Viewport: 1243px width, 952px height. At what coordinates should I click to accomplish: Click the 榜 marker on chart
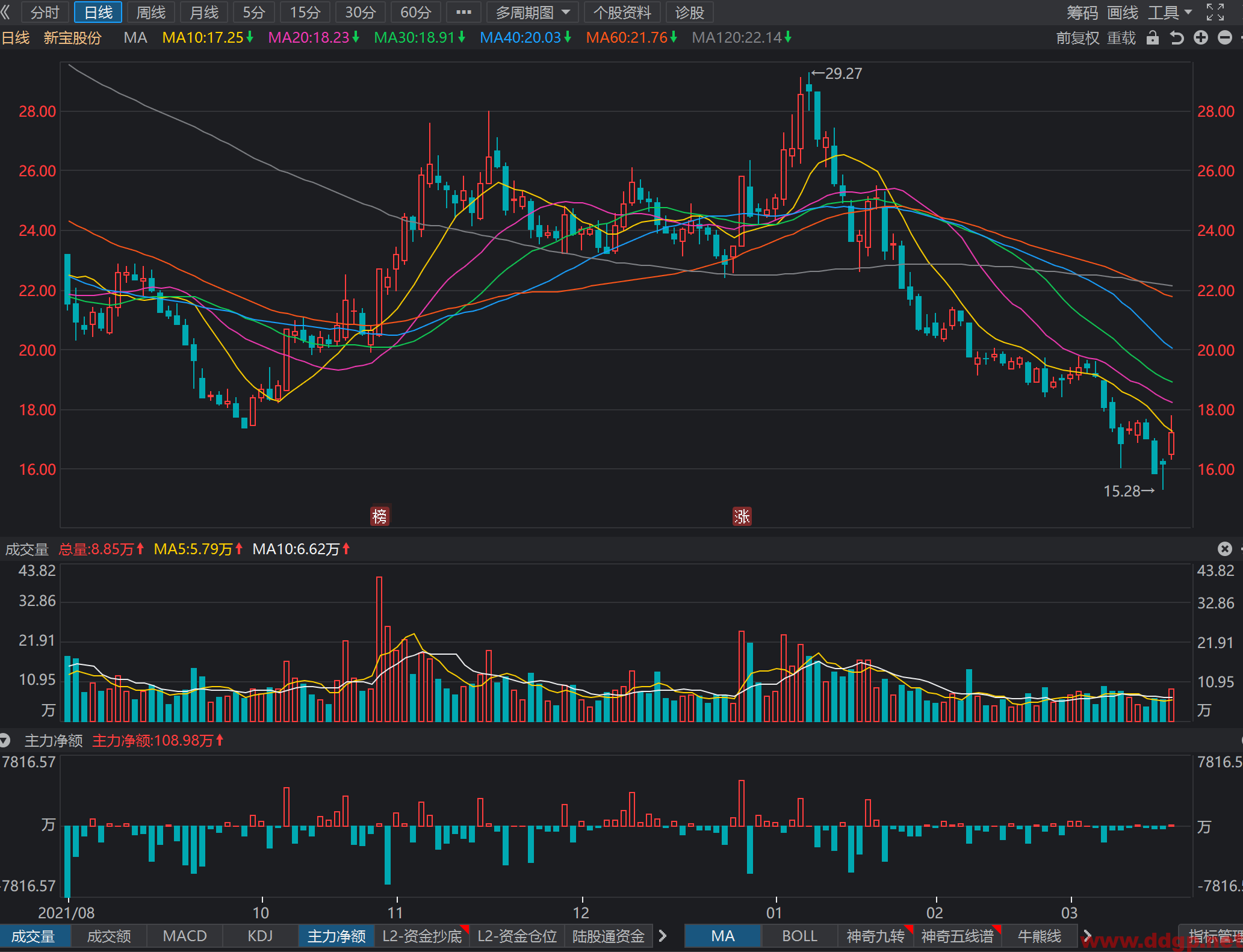point(380,516)
